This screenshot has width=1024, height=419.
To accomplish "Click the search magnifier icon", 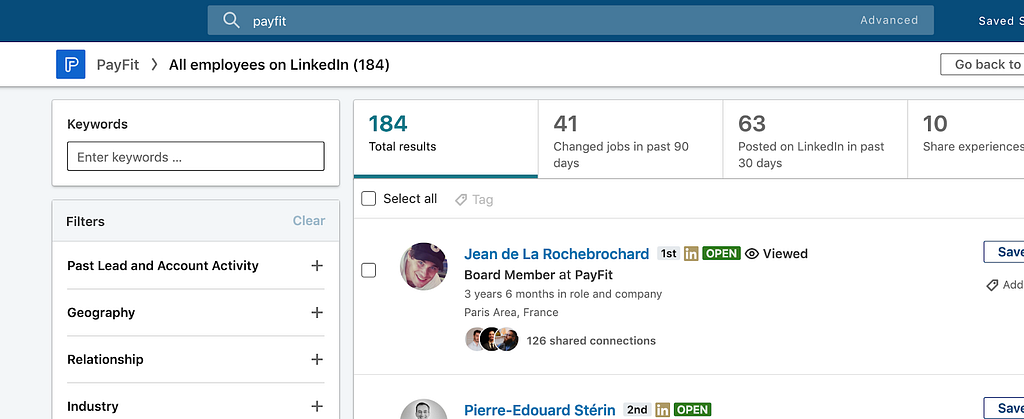I will click(x=231, y=20).
